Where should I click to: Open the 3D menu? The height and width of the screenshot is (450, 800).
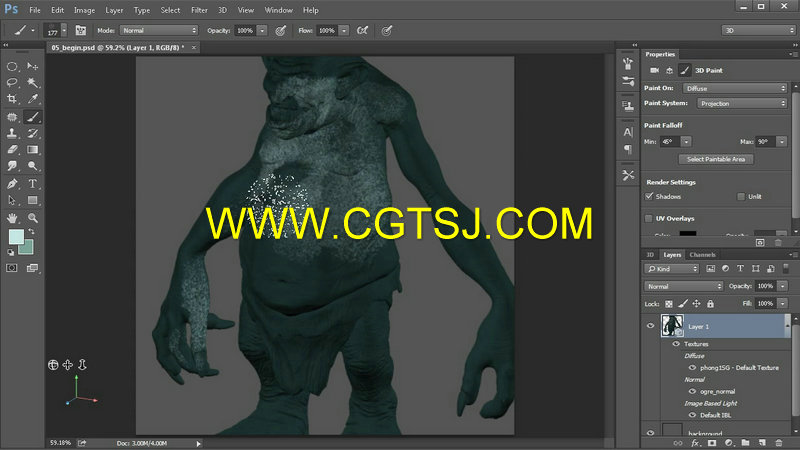222,10
